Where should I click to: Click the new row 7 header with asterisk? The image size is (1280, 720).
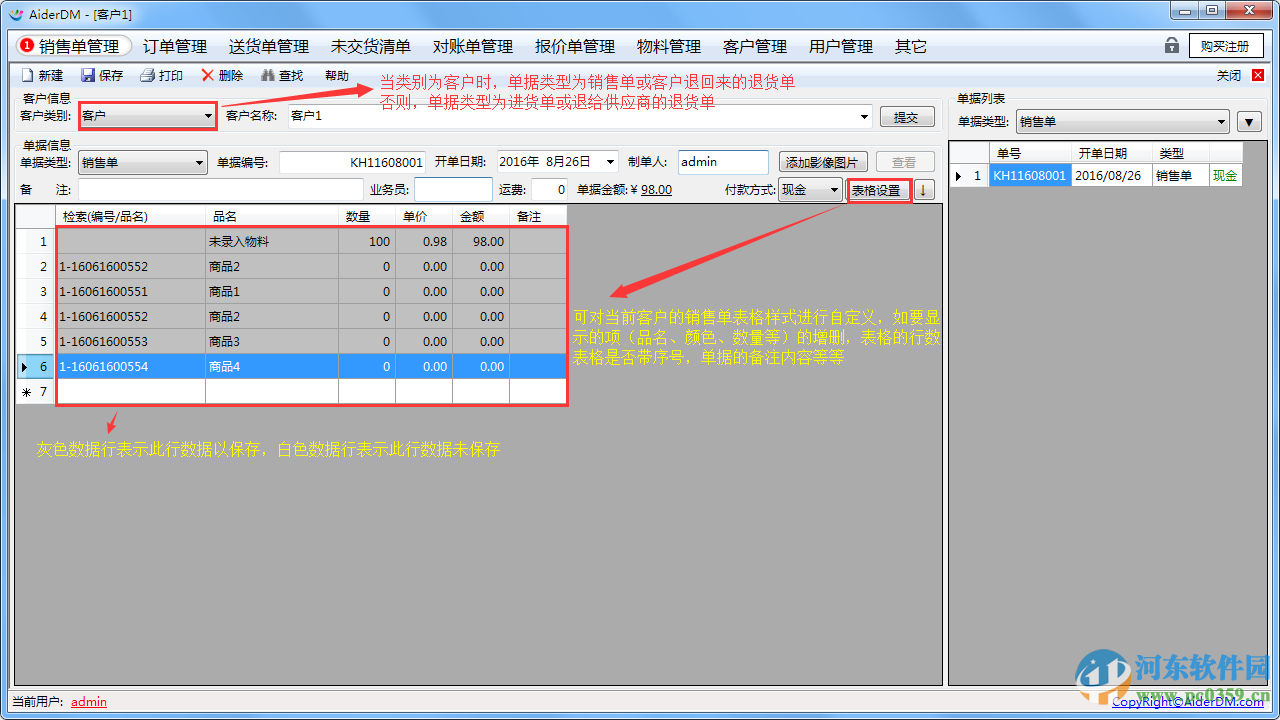click(35, 391)
